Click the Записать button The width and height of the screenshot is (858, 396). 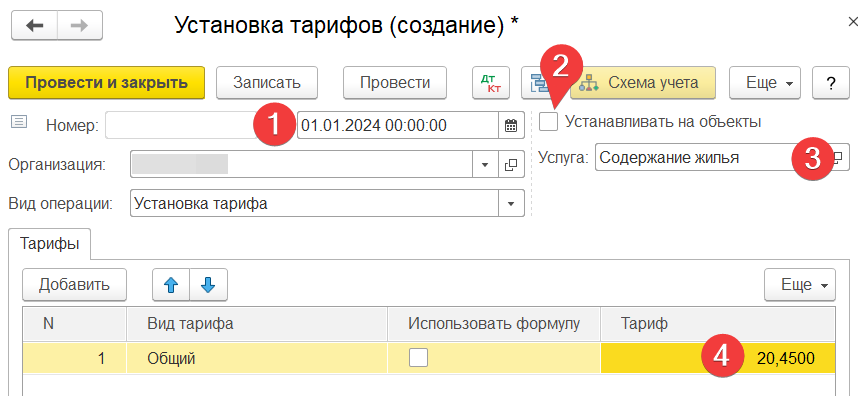coord(267,83)
